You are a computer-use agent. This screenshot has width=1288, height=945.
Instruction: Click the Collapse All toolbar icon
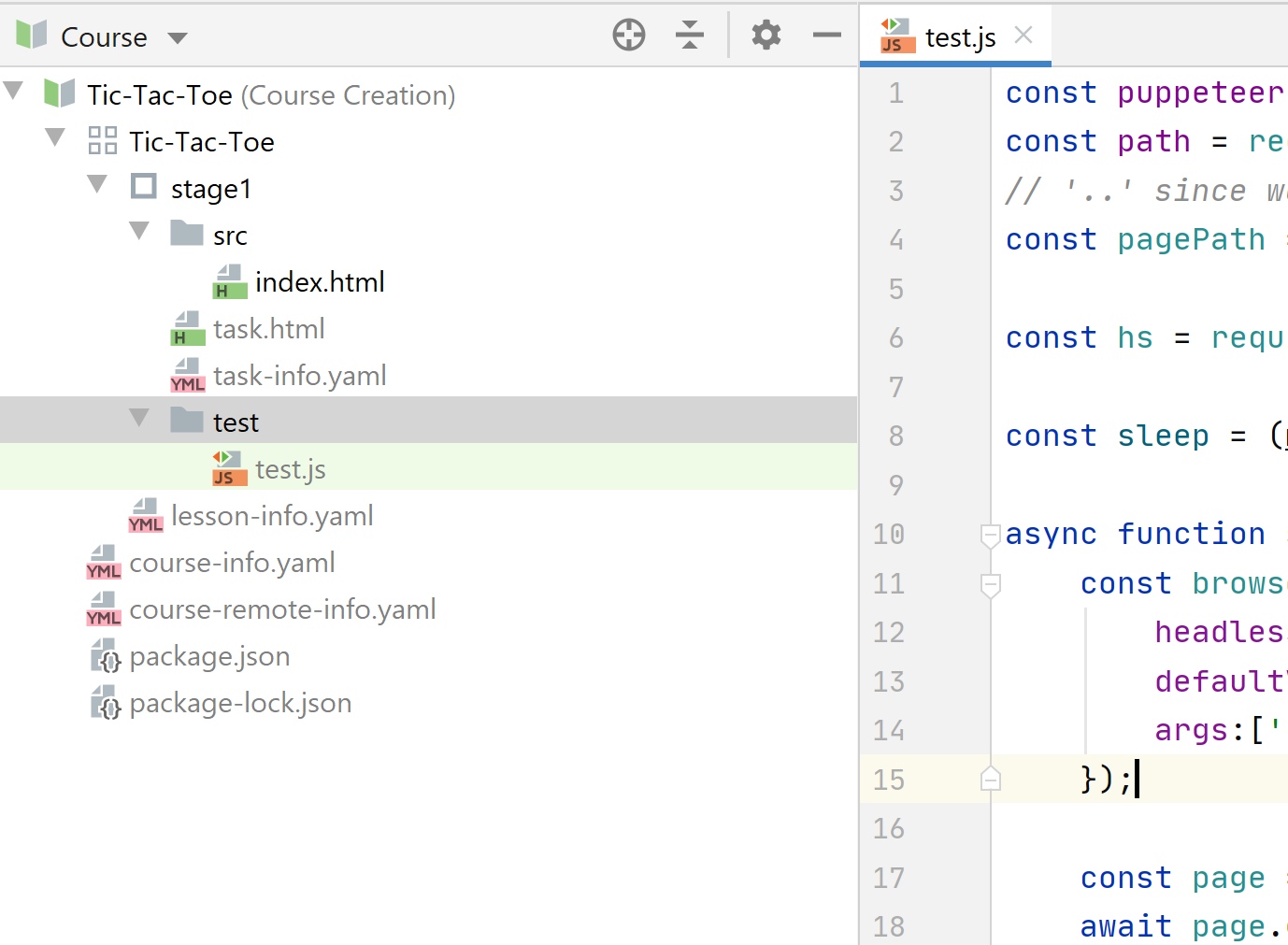coord(690,36)
